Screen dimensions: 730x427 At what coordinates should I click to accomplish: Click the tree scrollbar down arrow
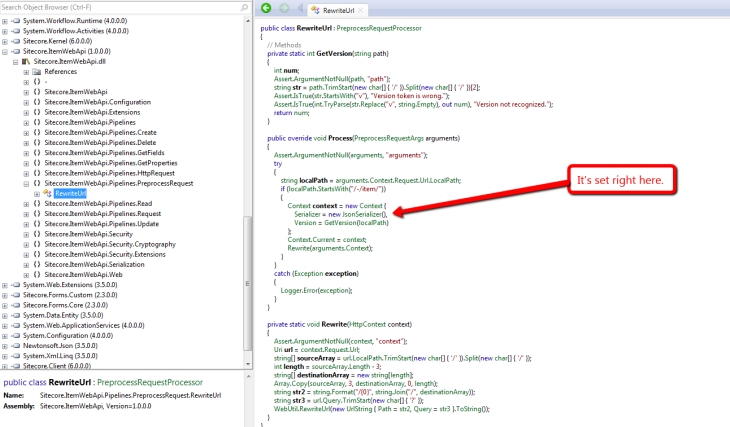point(248,364)
